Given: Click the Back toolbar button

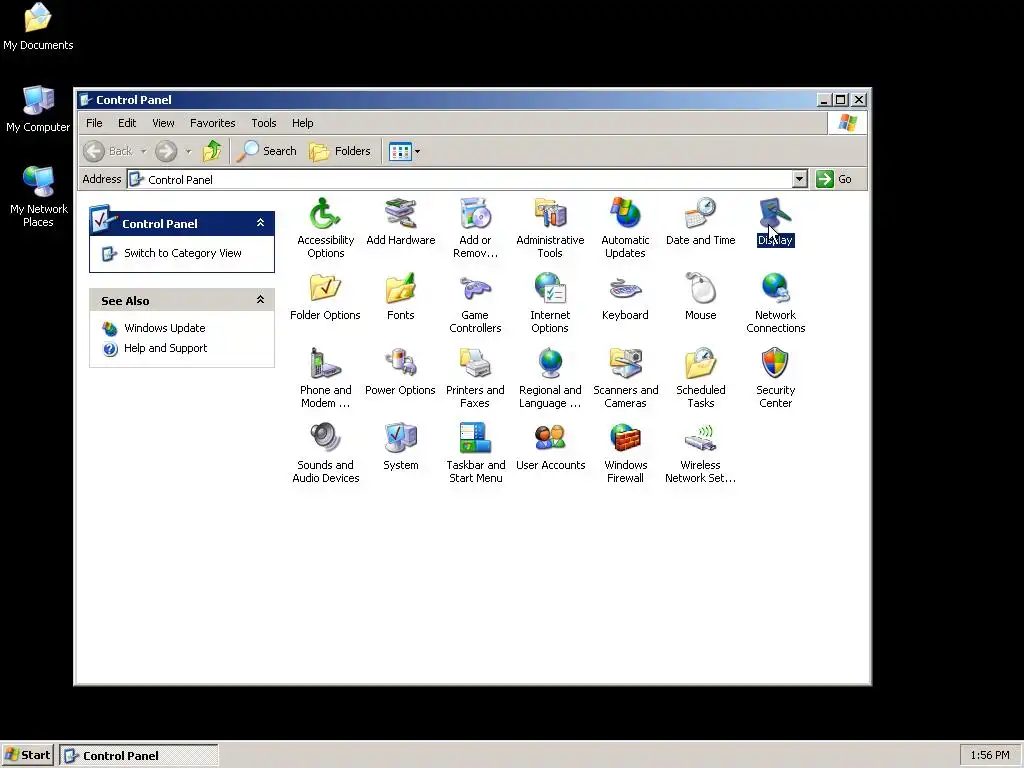Looking at the screenshot, I should click(x=108, y=152).
